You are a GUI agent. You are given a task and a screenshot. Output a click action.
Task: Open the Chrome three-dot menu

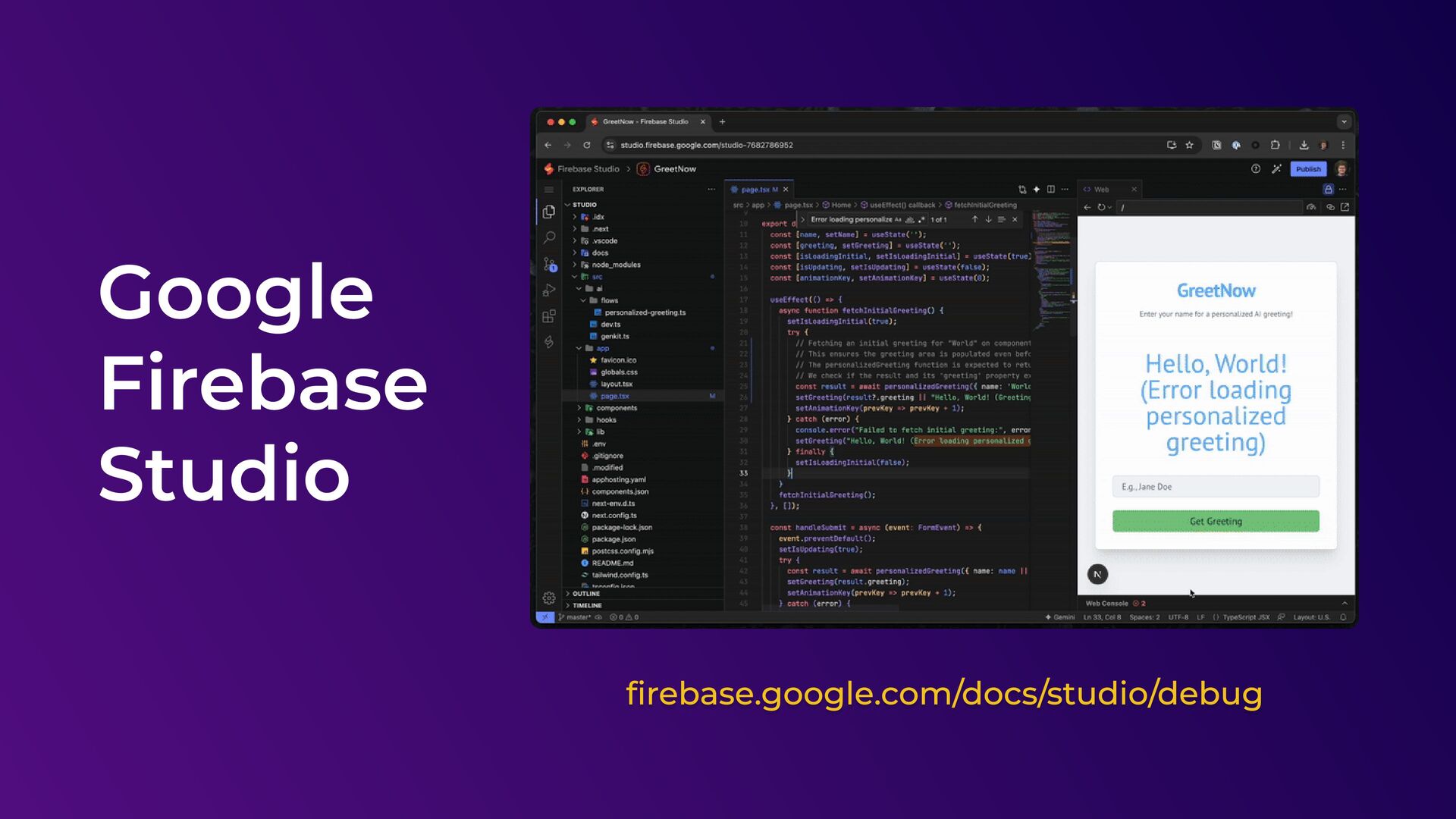tap(1343, 145)
